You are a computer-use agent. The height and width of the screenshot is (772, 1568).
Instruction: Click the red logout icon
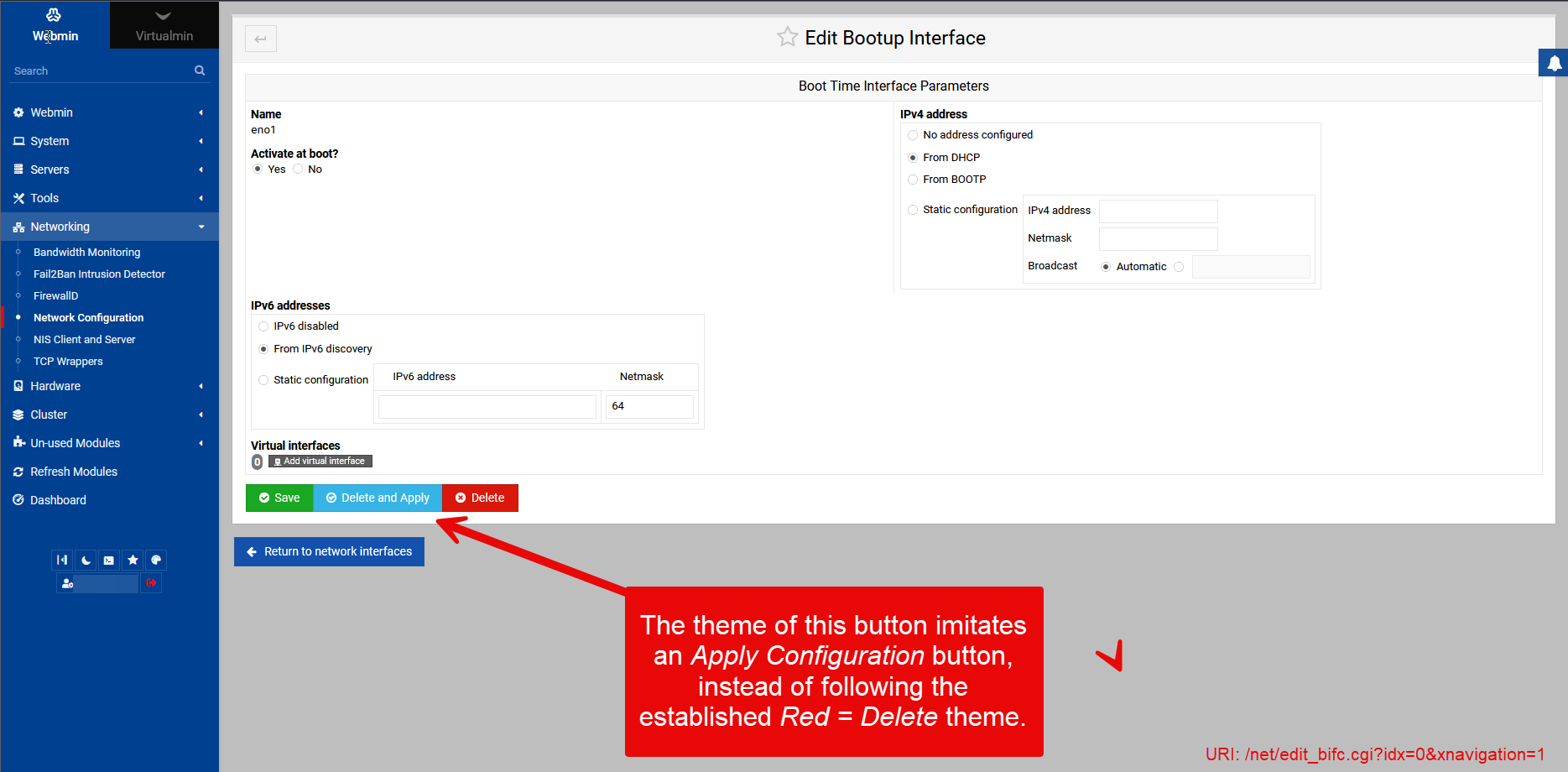[151, 583]
